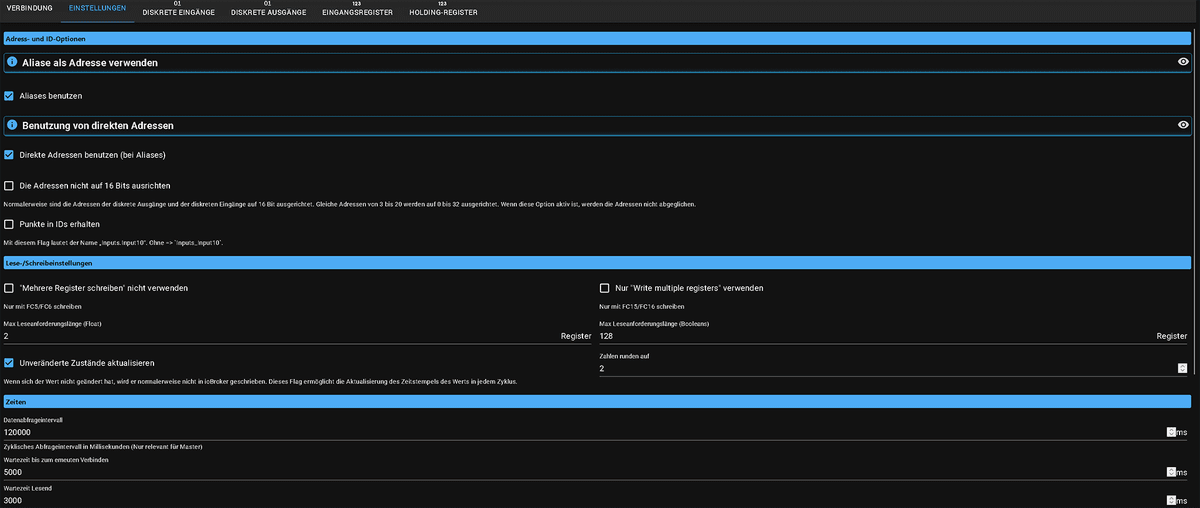This screenshot has width=1200, height=508.
Task: Click the Nur mit FC15/FC16 schreiben hint
Action: pyautogui.click(x=642, y=306)
